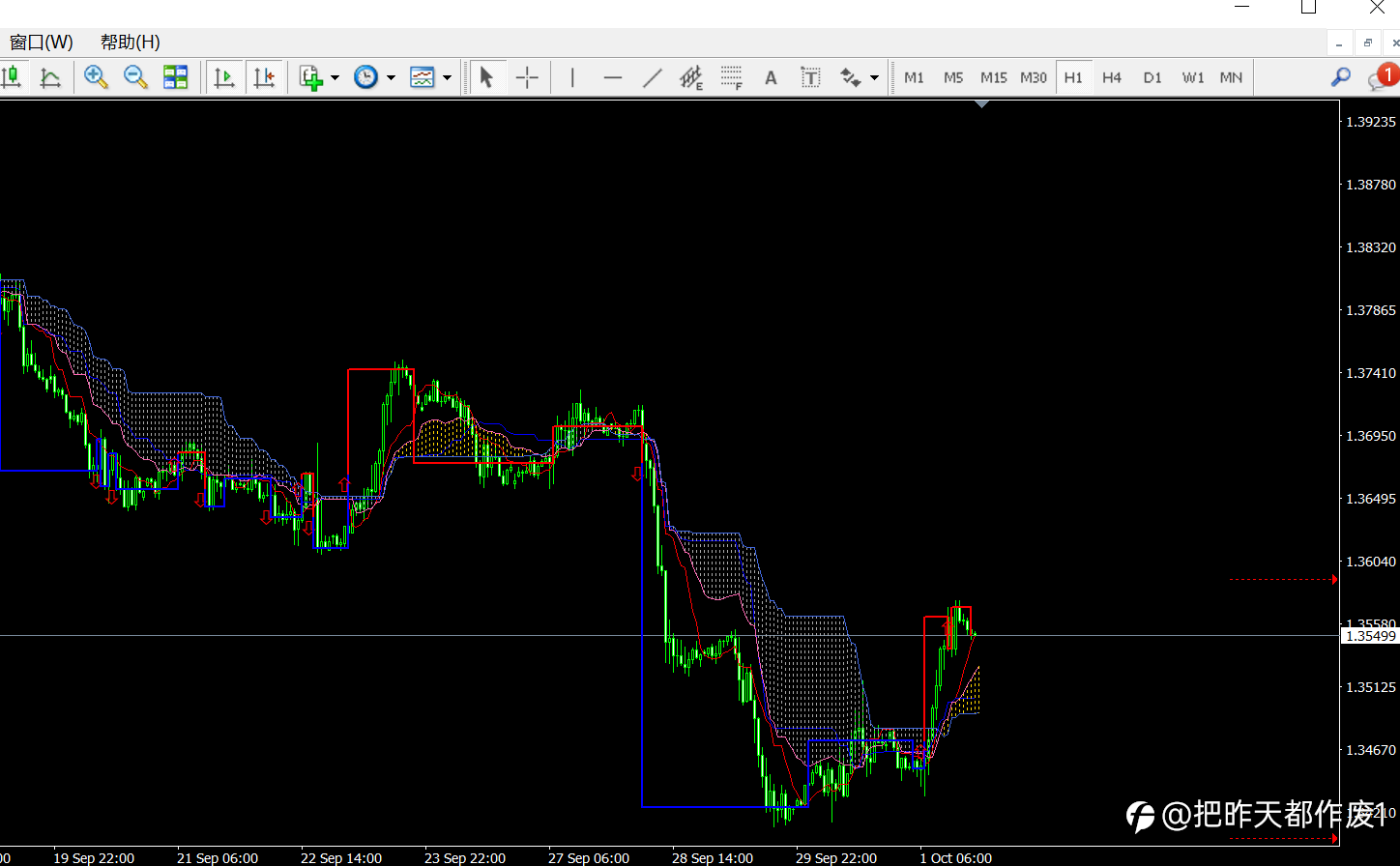The image size is (1400, 866).
Task: Click price scale value 1.37410
Action: tap(1371, 373)
